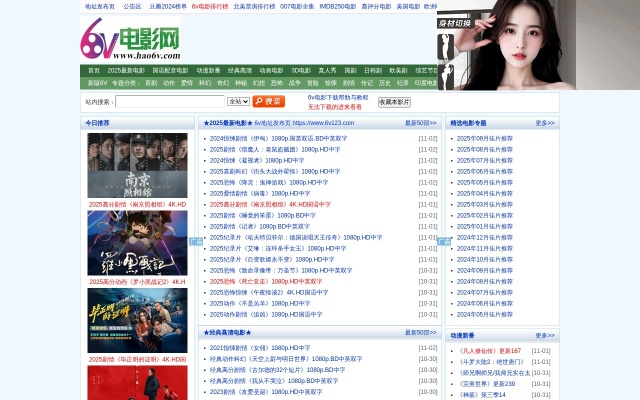Image resolution: width=640 pixels, height=400 pixels.
Task: Open 6v电影下载帮助与教程 help link
Action: click(x=336, y=97)
